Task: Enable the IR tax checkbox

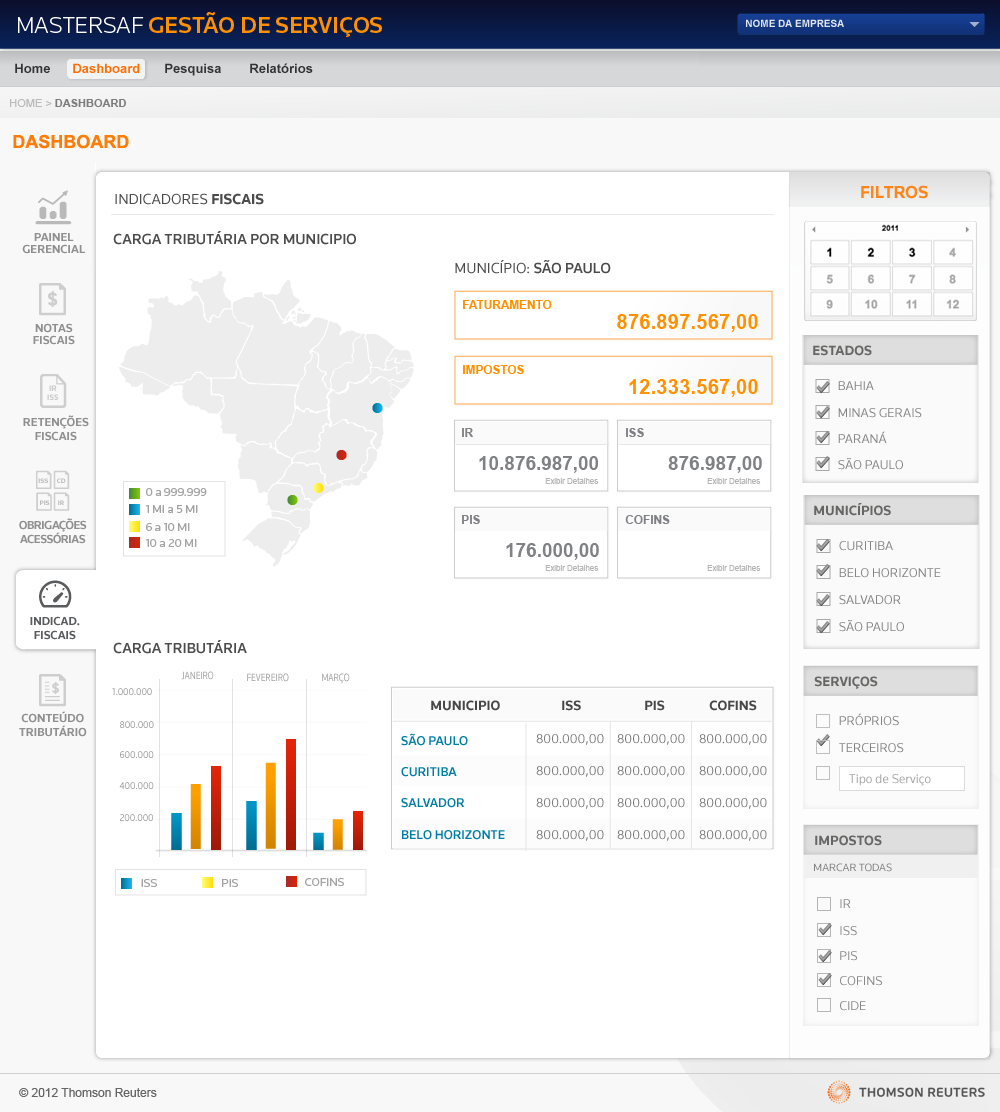Action: pyautogui.click(x=823, y=904)
